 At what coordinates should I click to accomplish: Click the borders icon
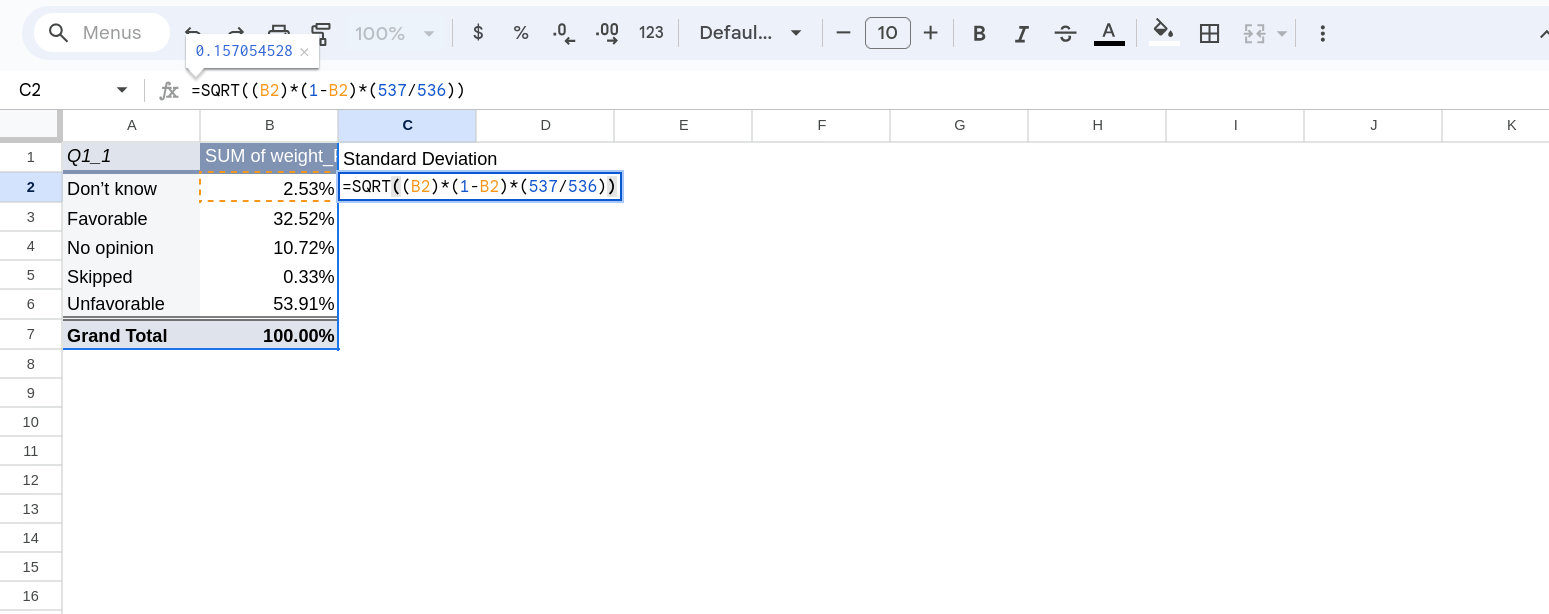1209,33
